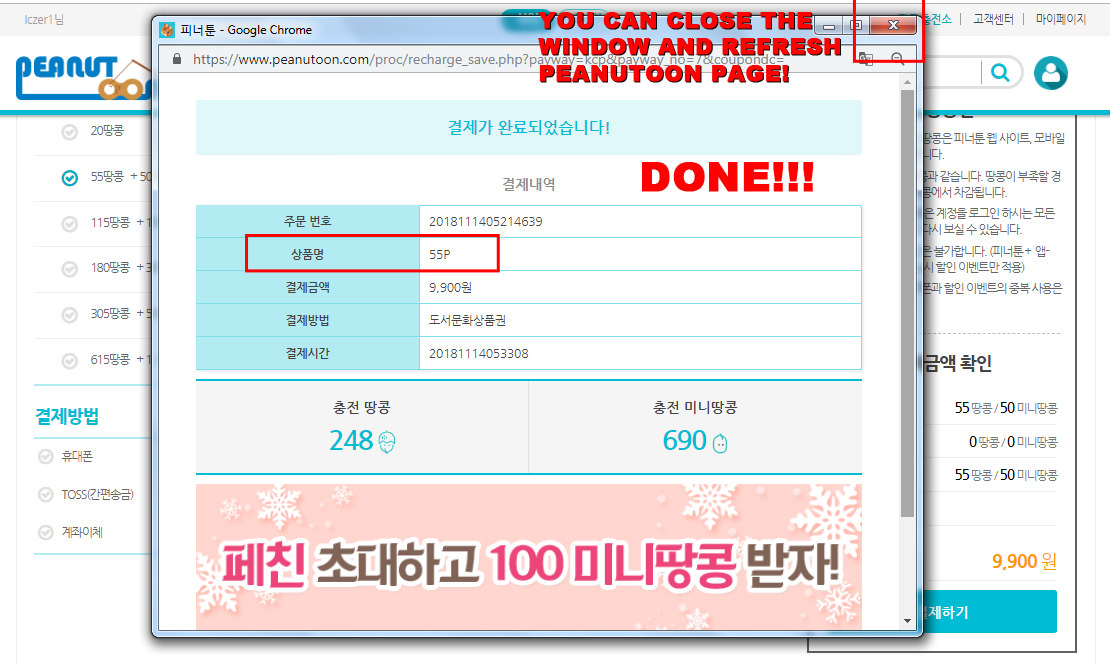Open the 마이페이지 link in top navigation
This screenshot has height=665, width=1110.
click(1060, 19)
